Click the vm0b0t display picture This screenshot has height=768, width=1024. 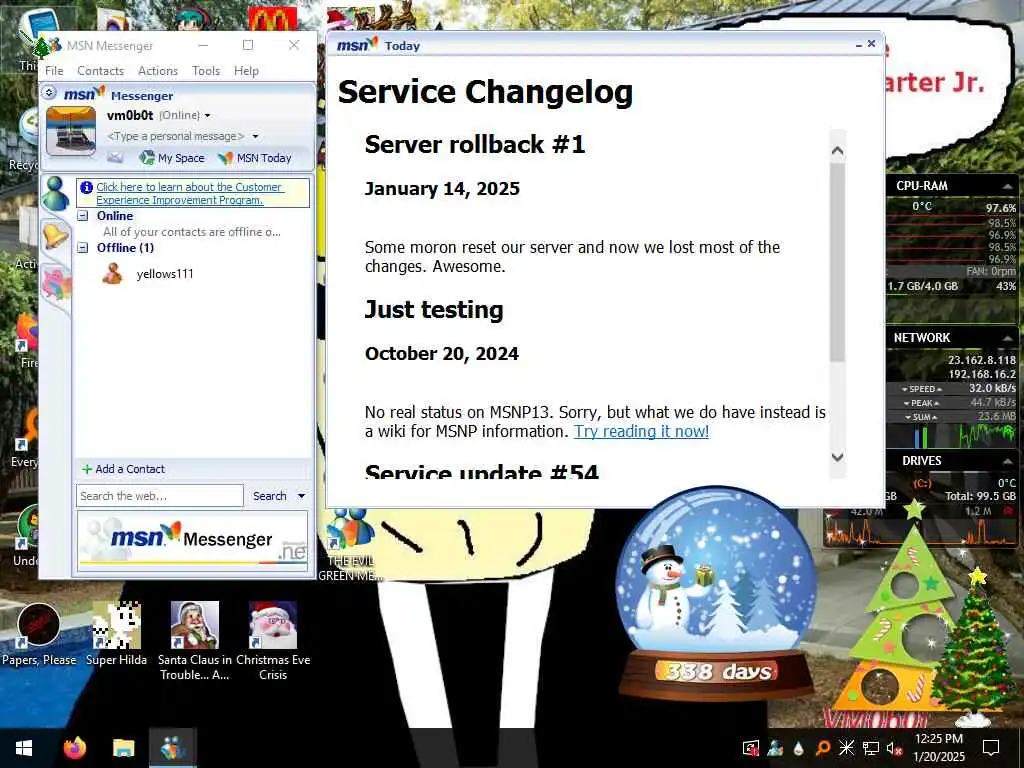[71, 131]
